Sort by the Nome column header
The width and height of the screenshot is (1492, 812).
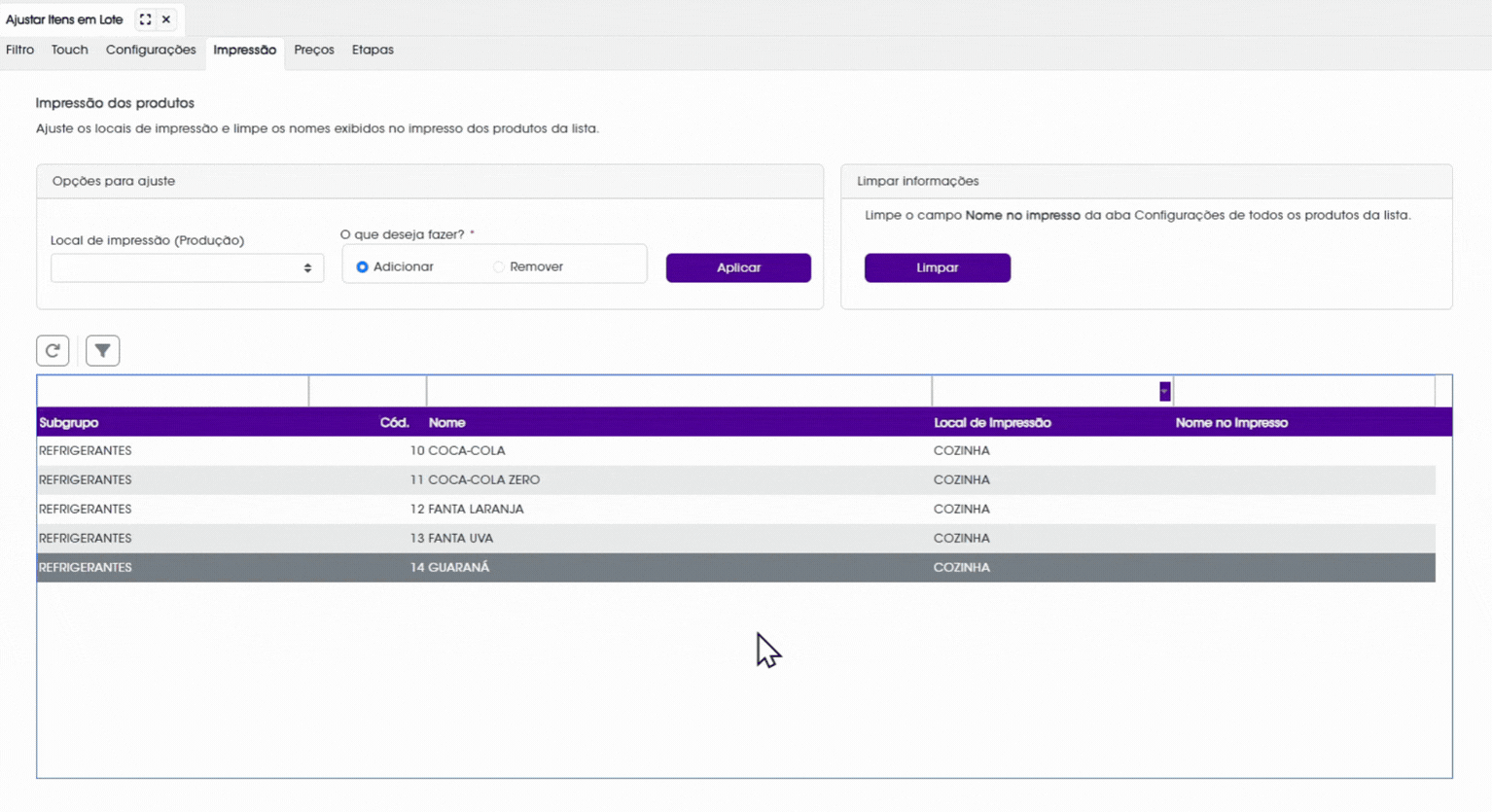tap(447, 422)
